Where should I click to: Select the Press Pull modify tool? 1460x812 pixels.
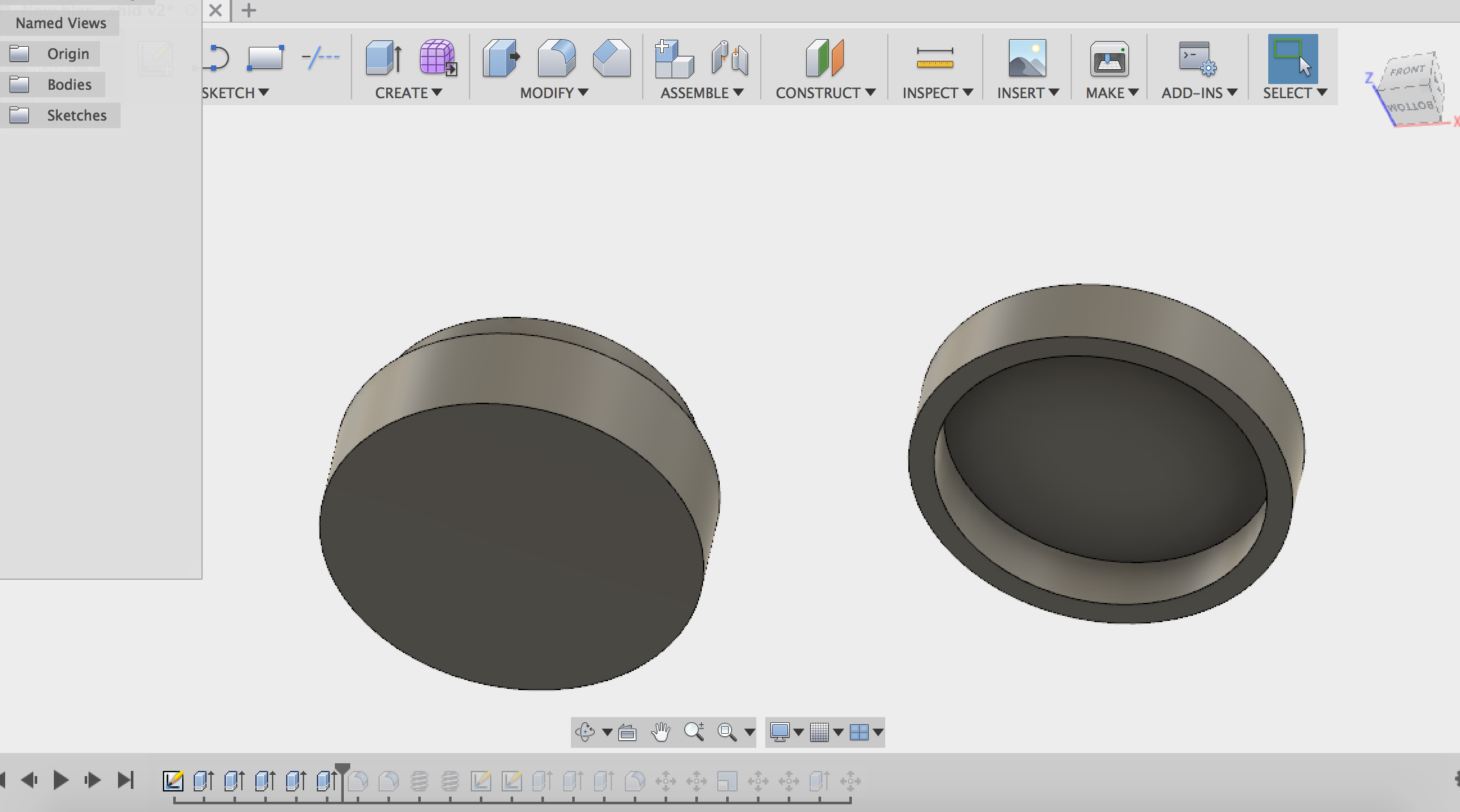click(x=501, y=58)
